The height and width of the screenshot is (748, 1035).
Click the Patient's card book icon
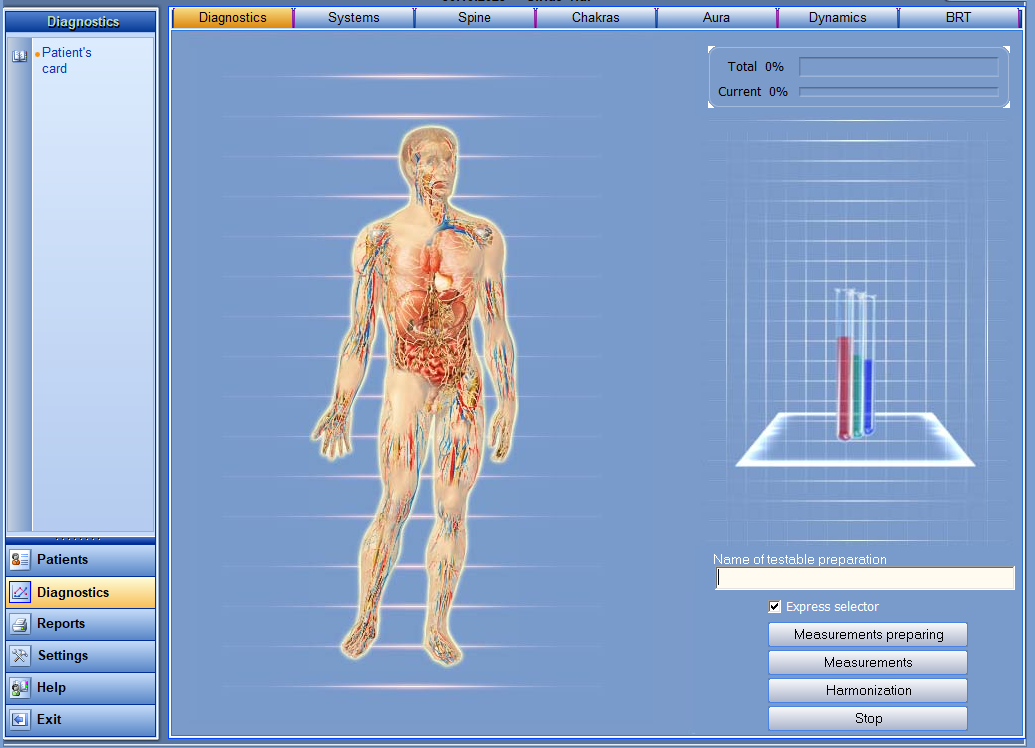point(19,56)
